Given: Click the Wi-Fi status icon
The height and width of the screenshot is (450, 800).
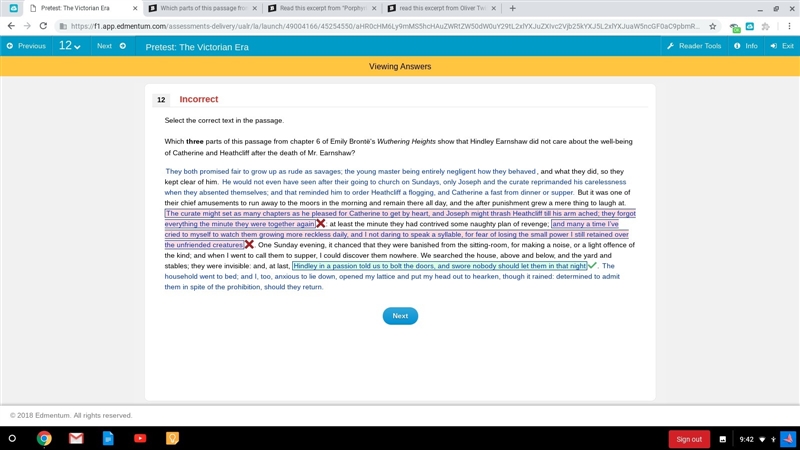Looking at the screenshot, I should [762, 439].
